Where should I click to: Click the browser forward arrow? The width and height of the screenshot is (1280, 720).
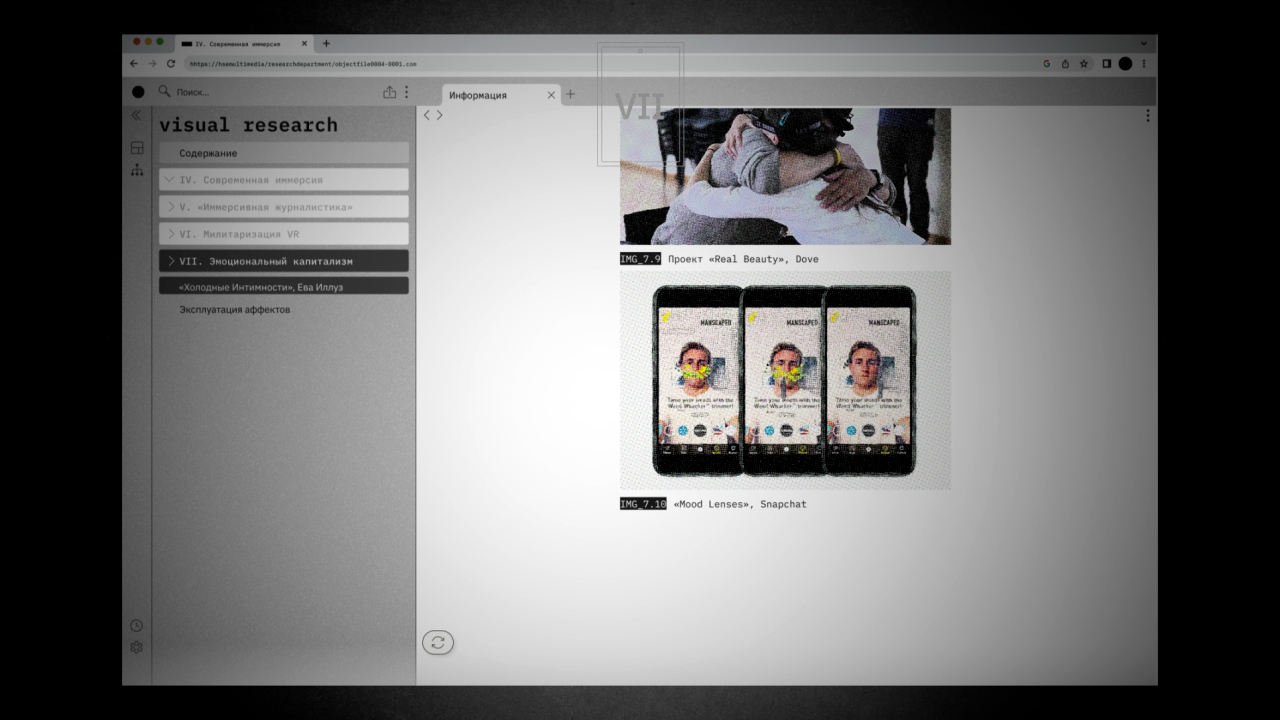click(x=152, y=63)
